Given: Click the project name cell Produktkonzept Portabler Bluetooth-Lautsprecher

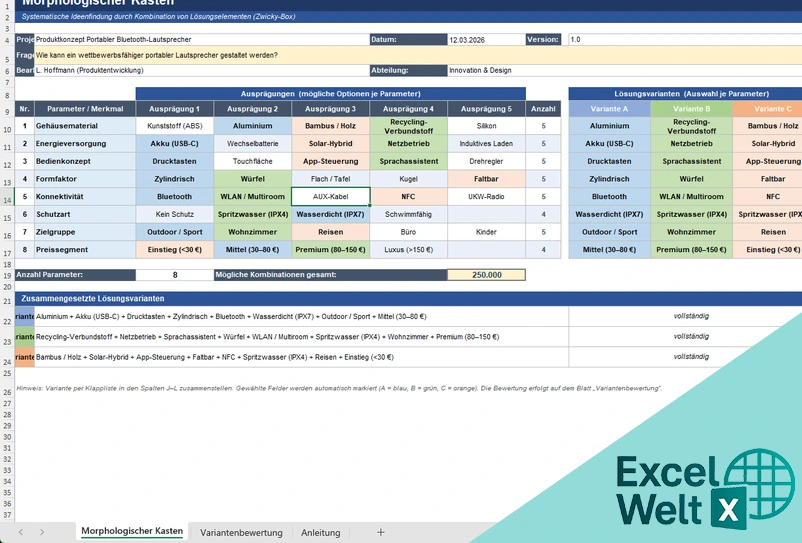Looking at the screenshot, I should (x=202, y=39).
